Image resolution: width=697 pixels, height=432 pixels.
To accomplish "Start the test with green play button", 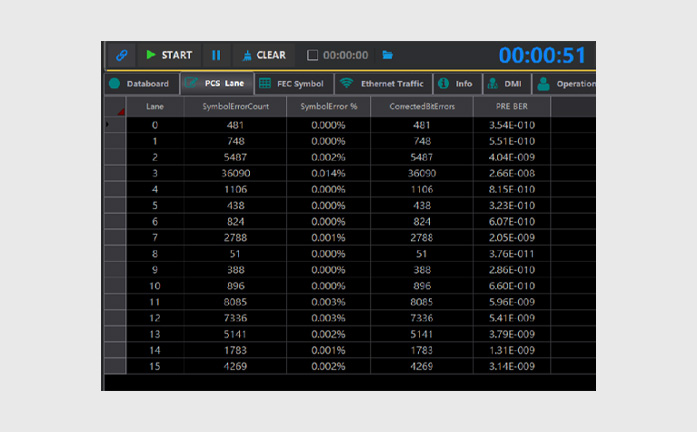I will point(169,55).
